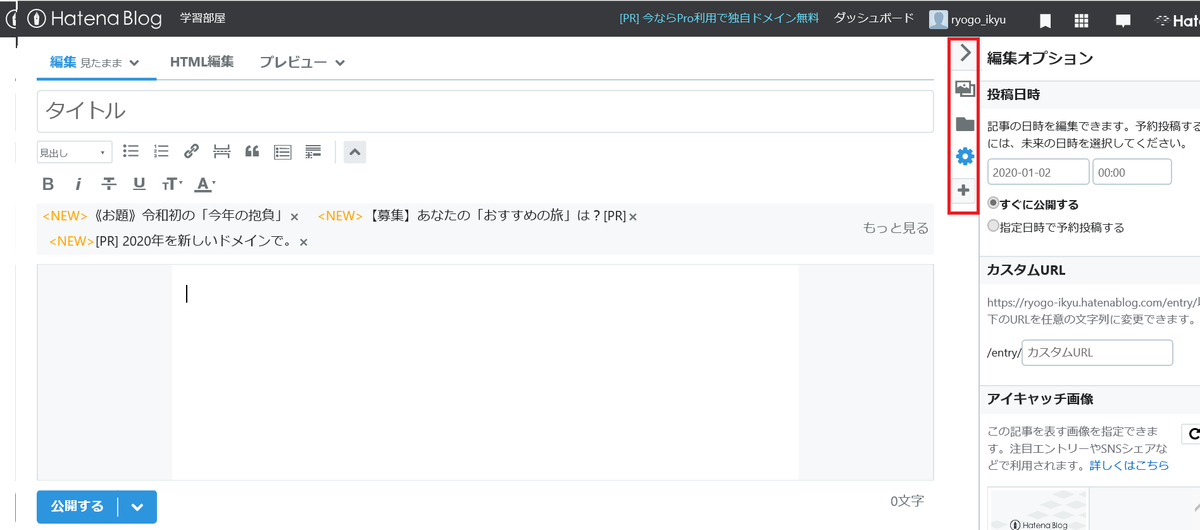Focus the カスタムURL input field
The image size is (1200, 530).
(1097, 353)
